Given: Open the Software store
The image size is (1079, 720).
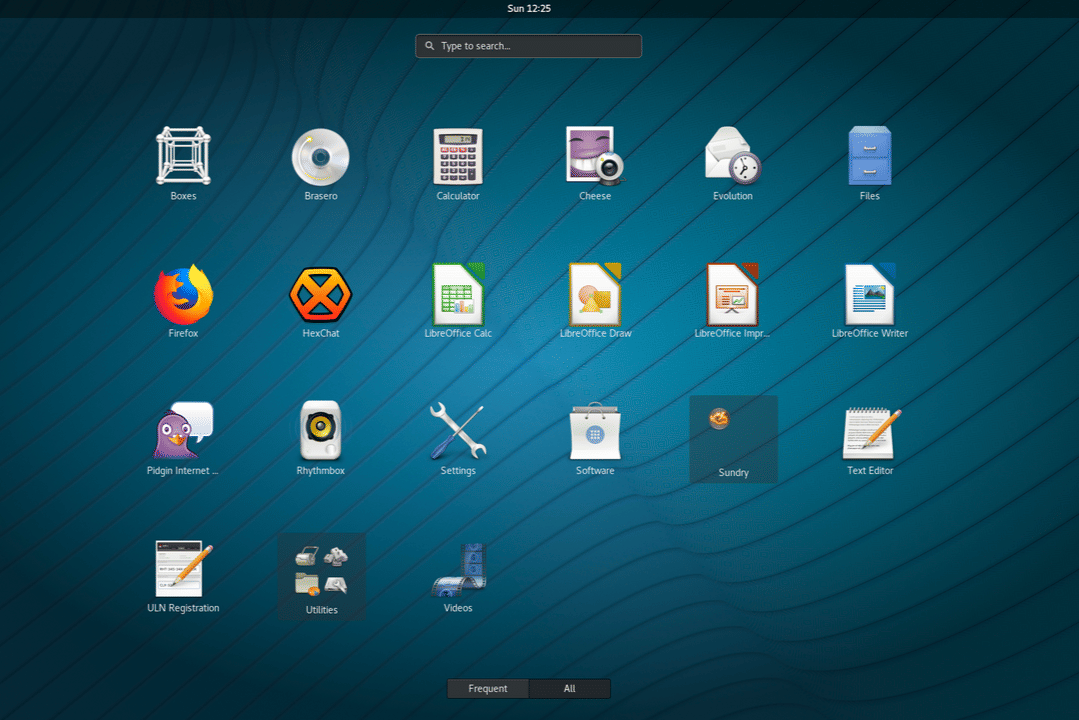Looking at the screenshot, I should [x=594, y=430].
